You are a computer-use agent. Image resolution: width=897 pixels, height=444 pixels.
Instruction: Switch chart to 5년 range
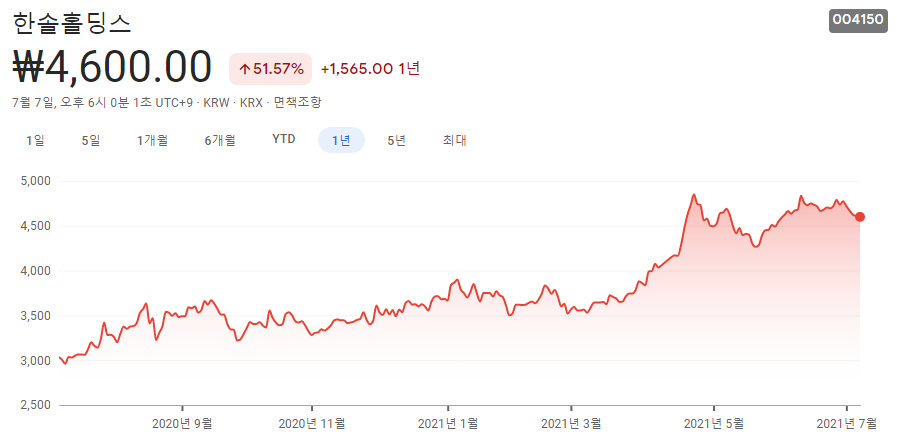(x=396, y=140)
